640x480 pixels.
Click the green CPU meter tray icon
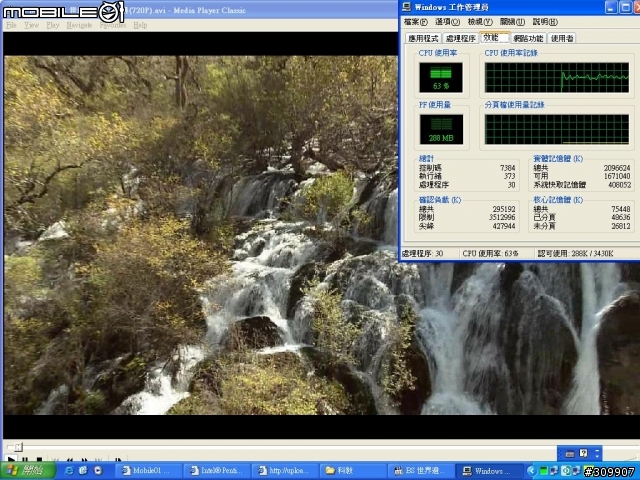click(x=544, y=471)
